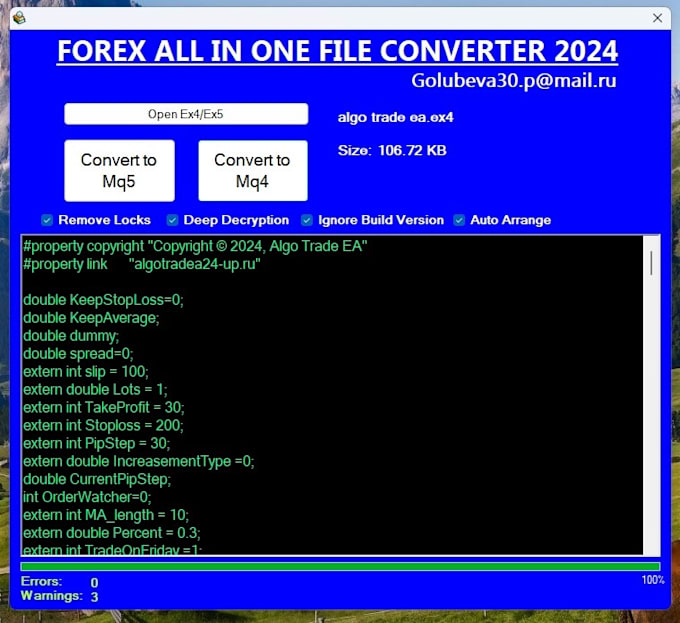The height and width of the screenshot is (623, 680).
Task: Click the IncreasementType =0 line
Action: click(x=139, y=461)
